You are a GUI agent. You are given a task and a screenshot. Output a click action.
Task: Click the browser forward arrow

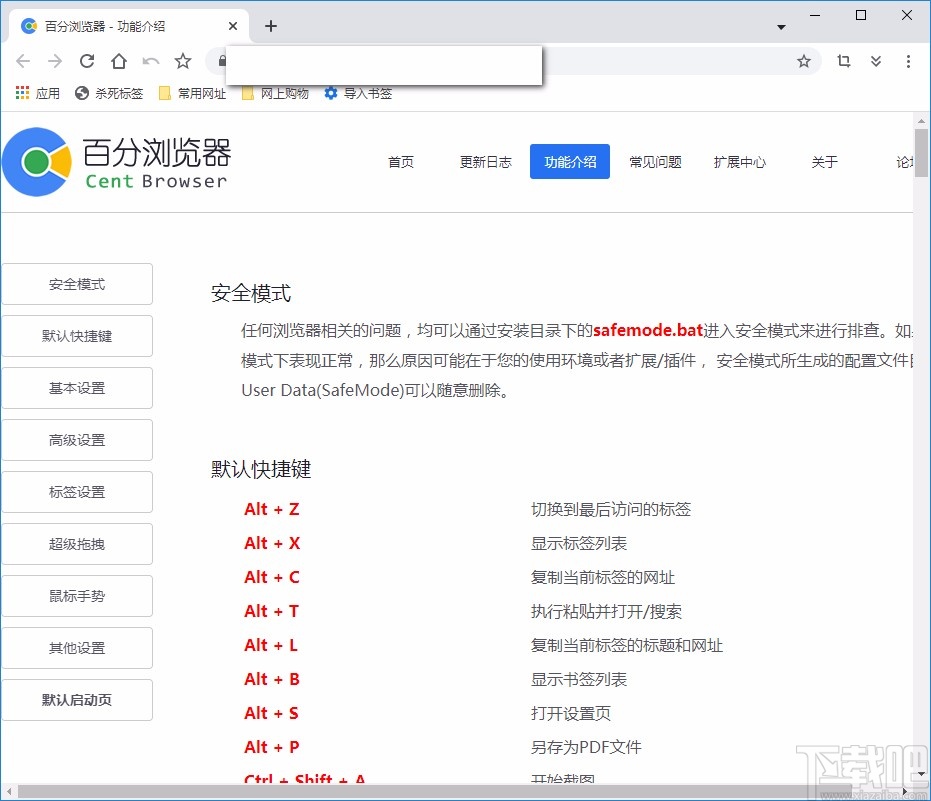[x=55, y=61]
